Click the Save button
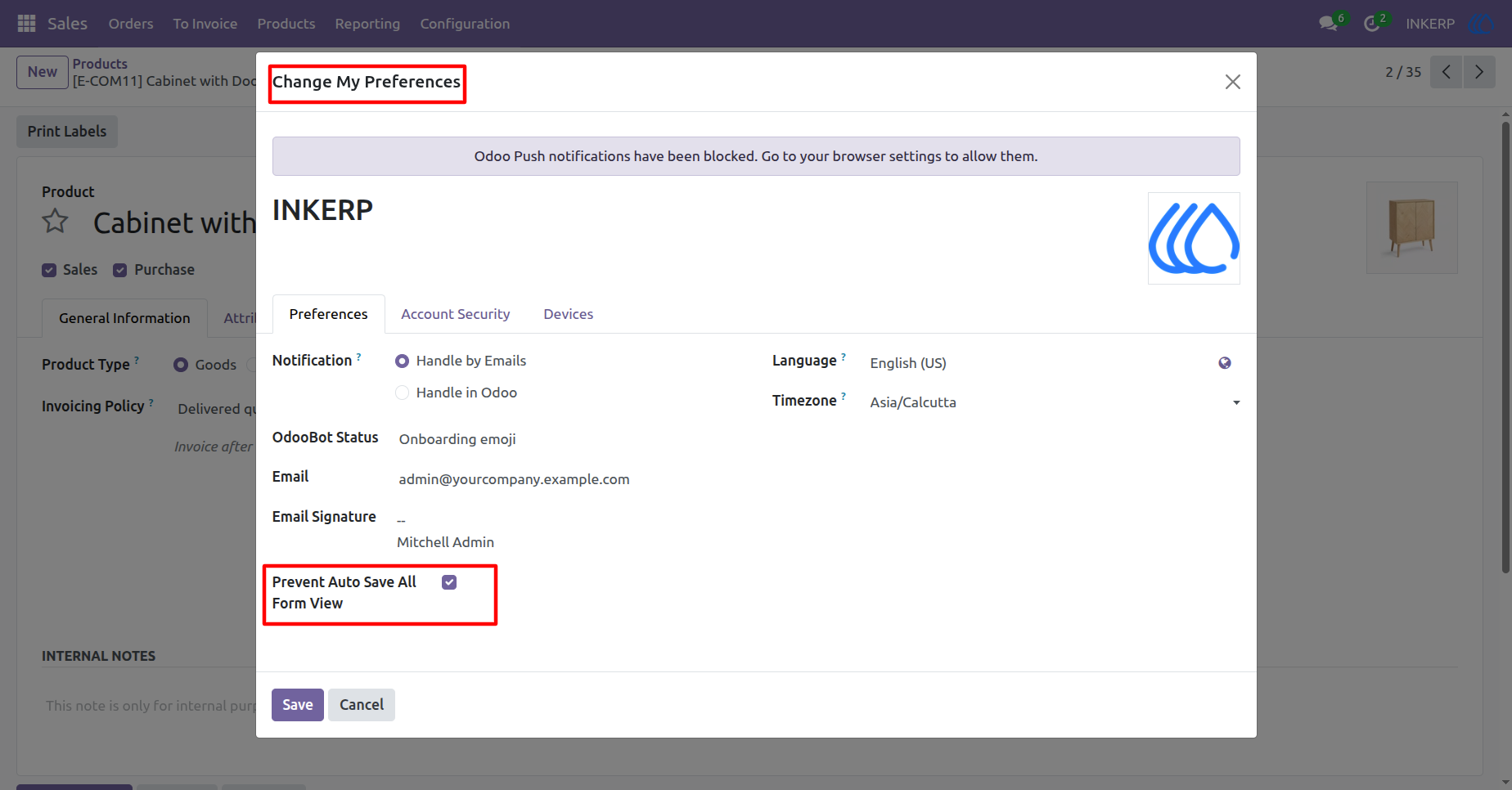Image resolution: width=1512 pixels, height=790 pixels. 298,705
